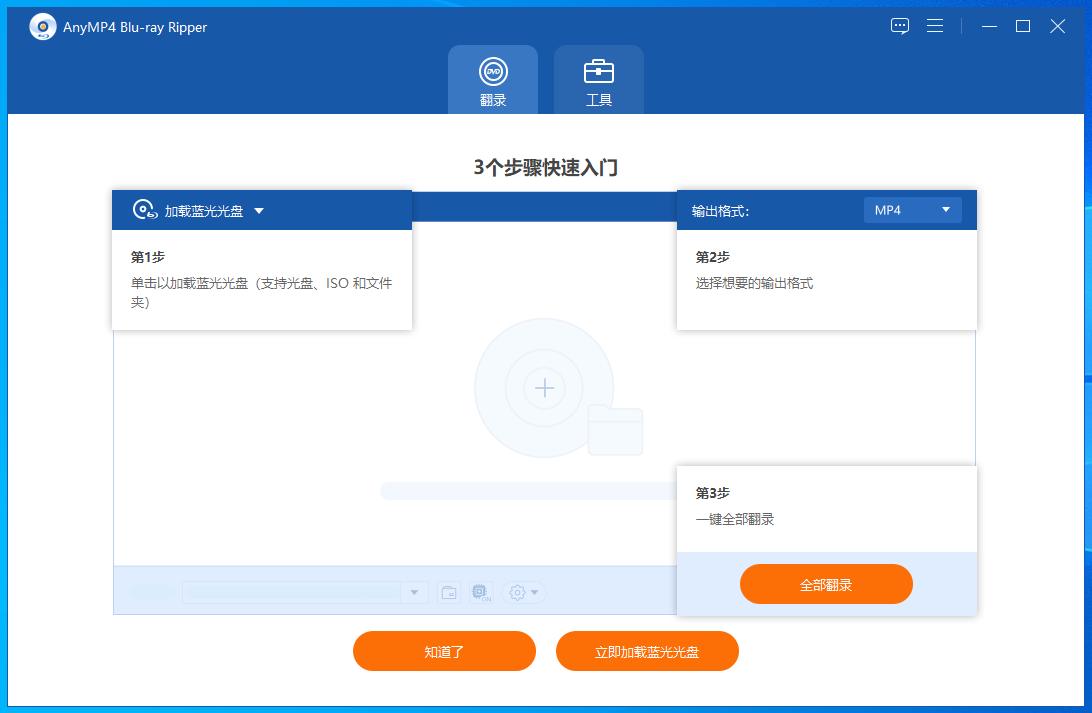This screenshot has height=713, width=1092.
Task: Click the save path field in bottom bar
Action: coord(292,592)
